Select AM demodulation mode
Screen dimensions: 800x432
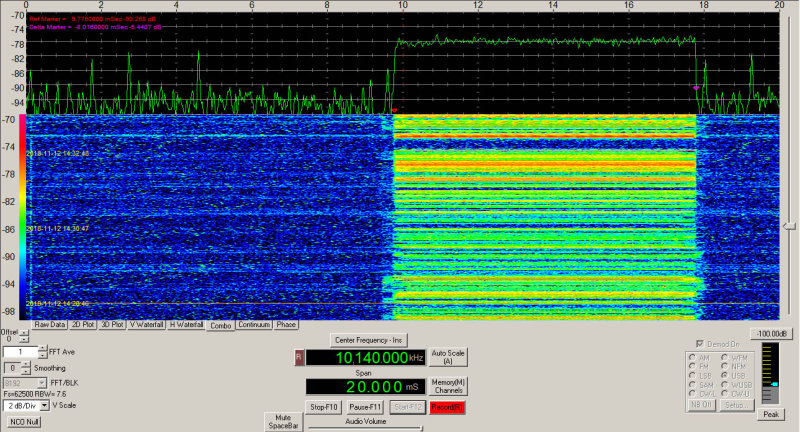coord(692,358)
